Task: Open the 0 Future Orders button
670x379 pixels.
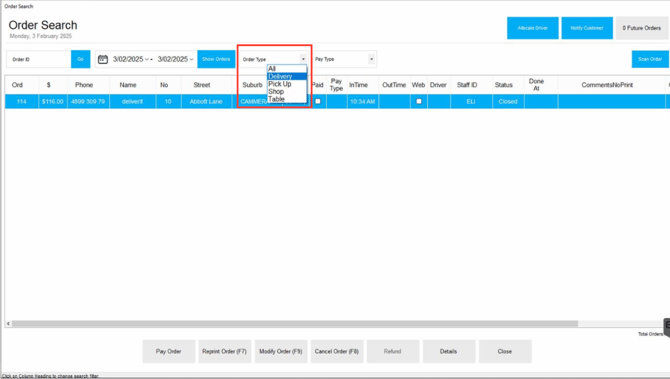Action: [641, 28]
